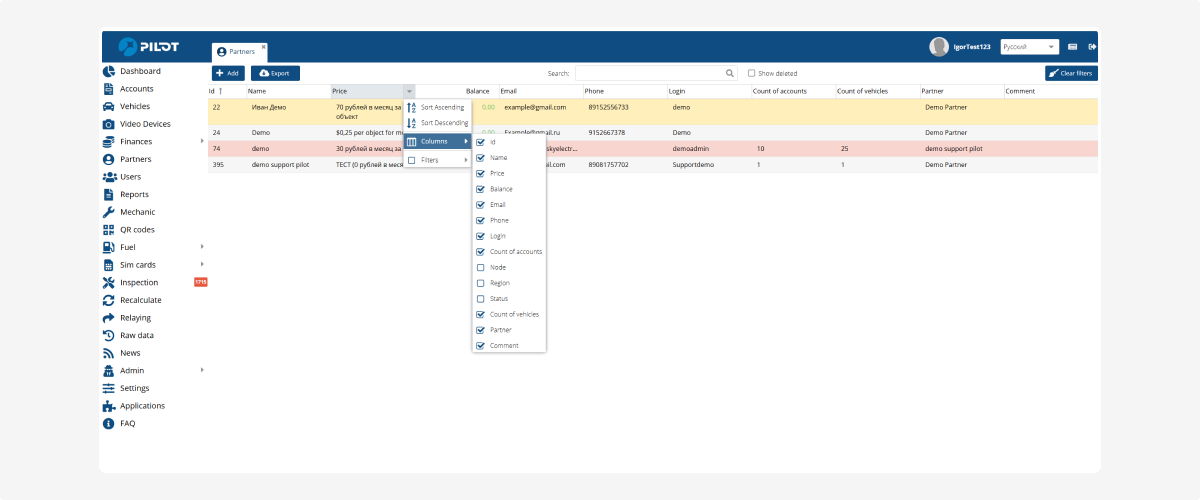The image size is (1200, 500).
Task: Click the Mechanic wrench icon
Action: click(x=109, y=212)
